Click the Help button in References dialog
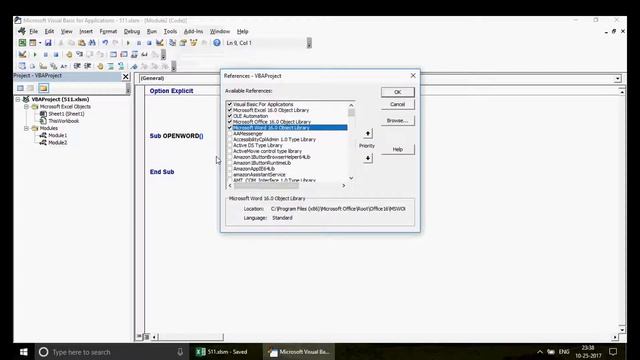The image size is (640, 360). point(398,149)
